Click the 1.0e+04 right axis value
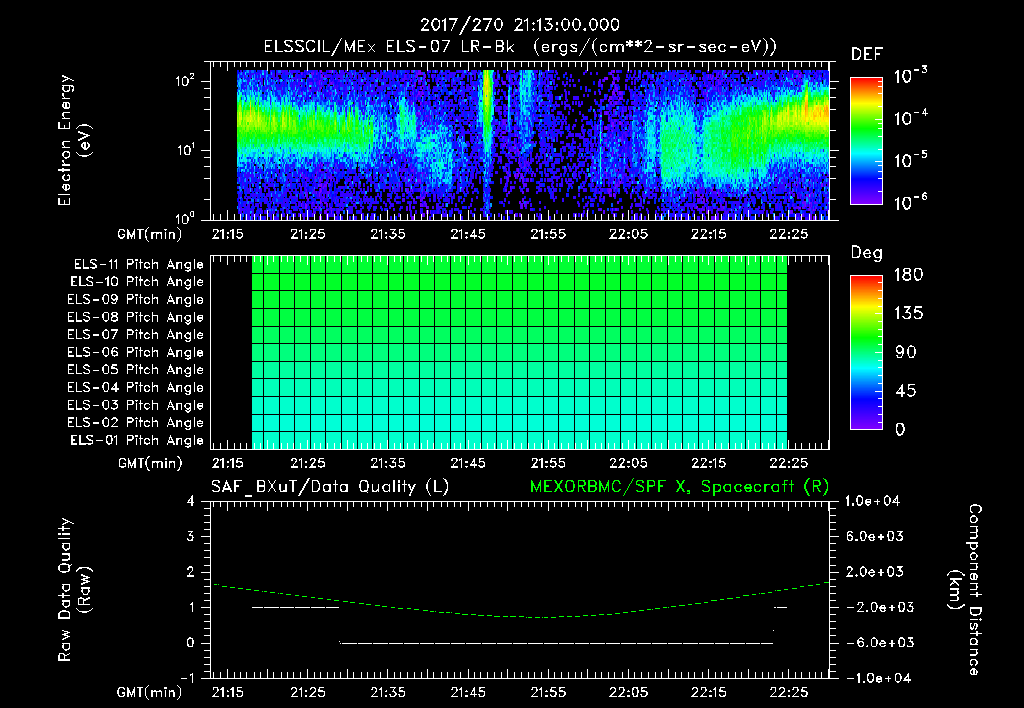 click(x=872, y=501)
